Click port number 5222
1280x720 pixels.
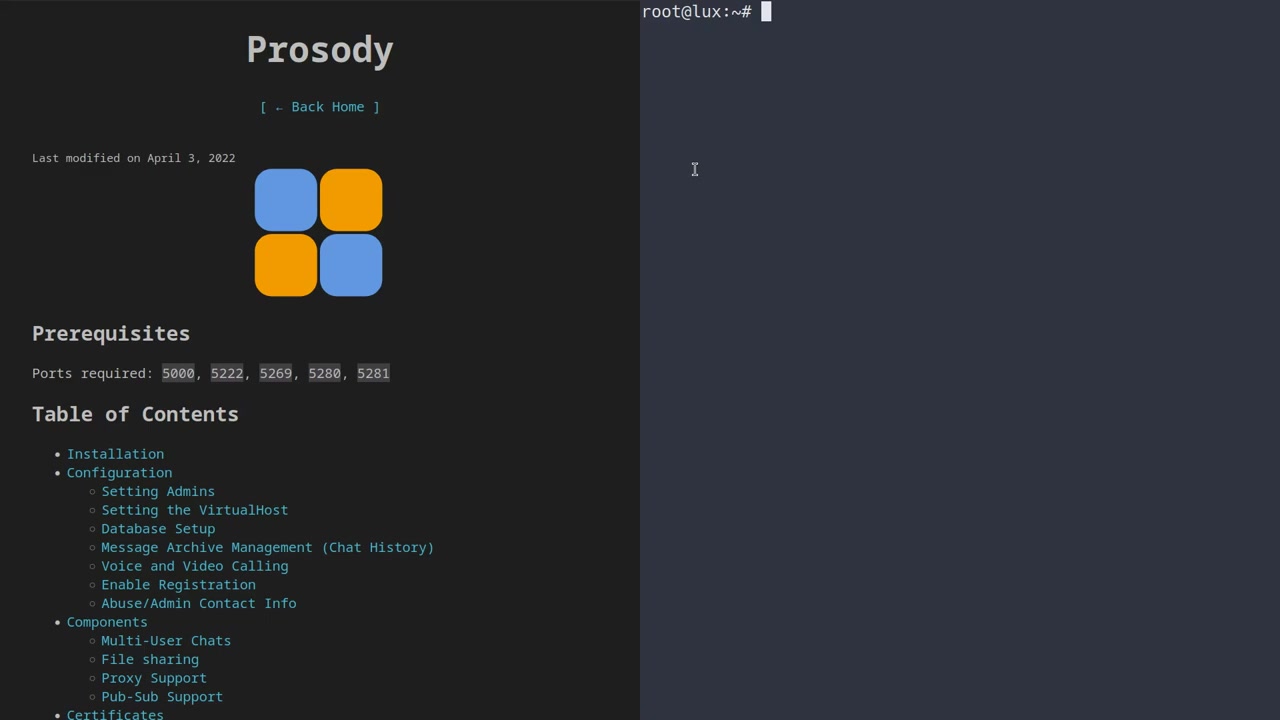(x=227, y=373)
